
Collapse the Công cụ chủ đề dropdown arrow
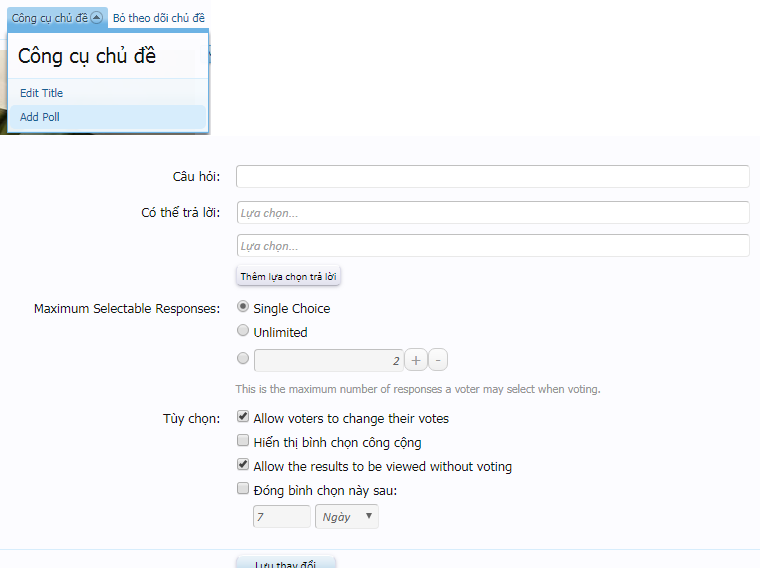(96, 18)
